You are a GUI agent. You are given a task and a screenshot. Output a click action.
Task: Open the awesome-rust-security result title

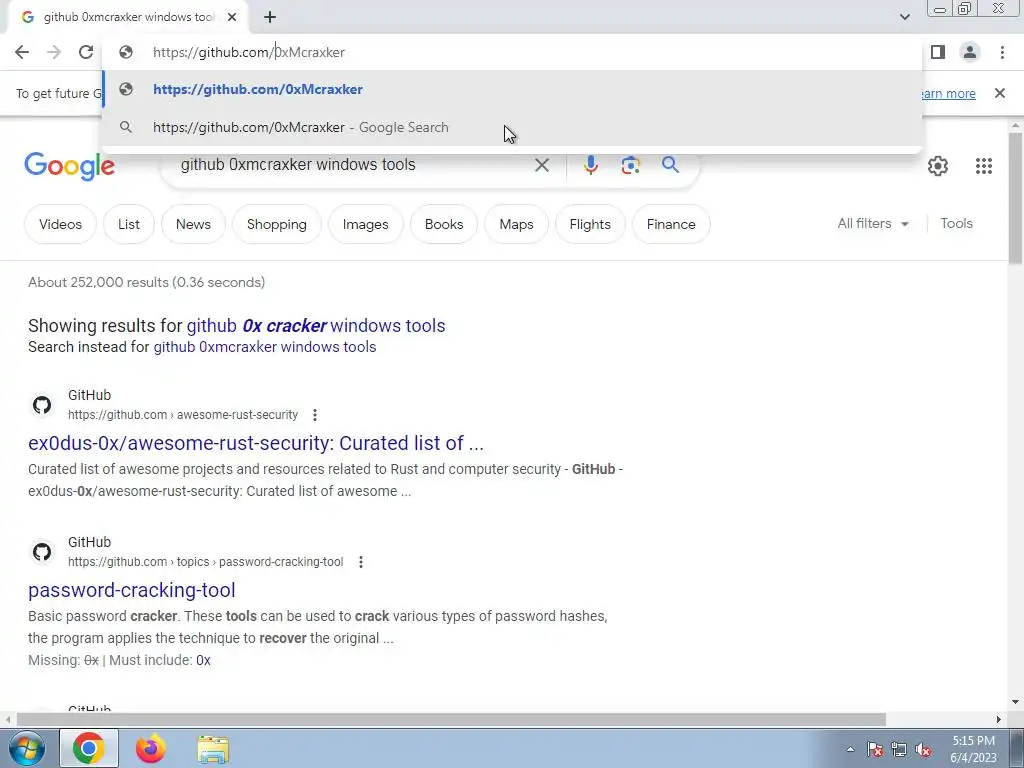coord(256,443)
